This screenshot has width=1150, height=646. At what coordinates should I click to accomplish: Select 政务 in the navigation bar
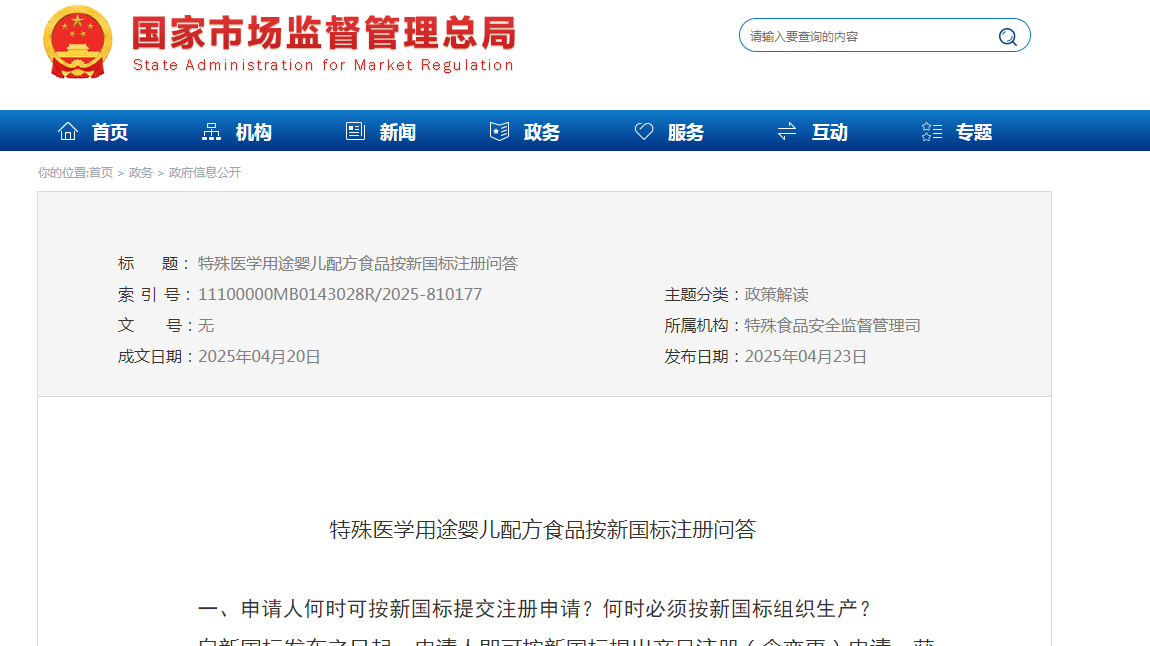(x=542, y=132)
